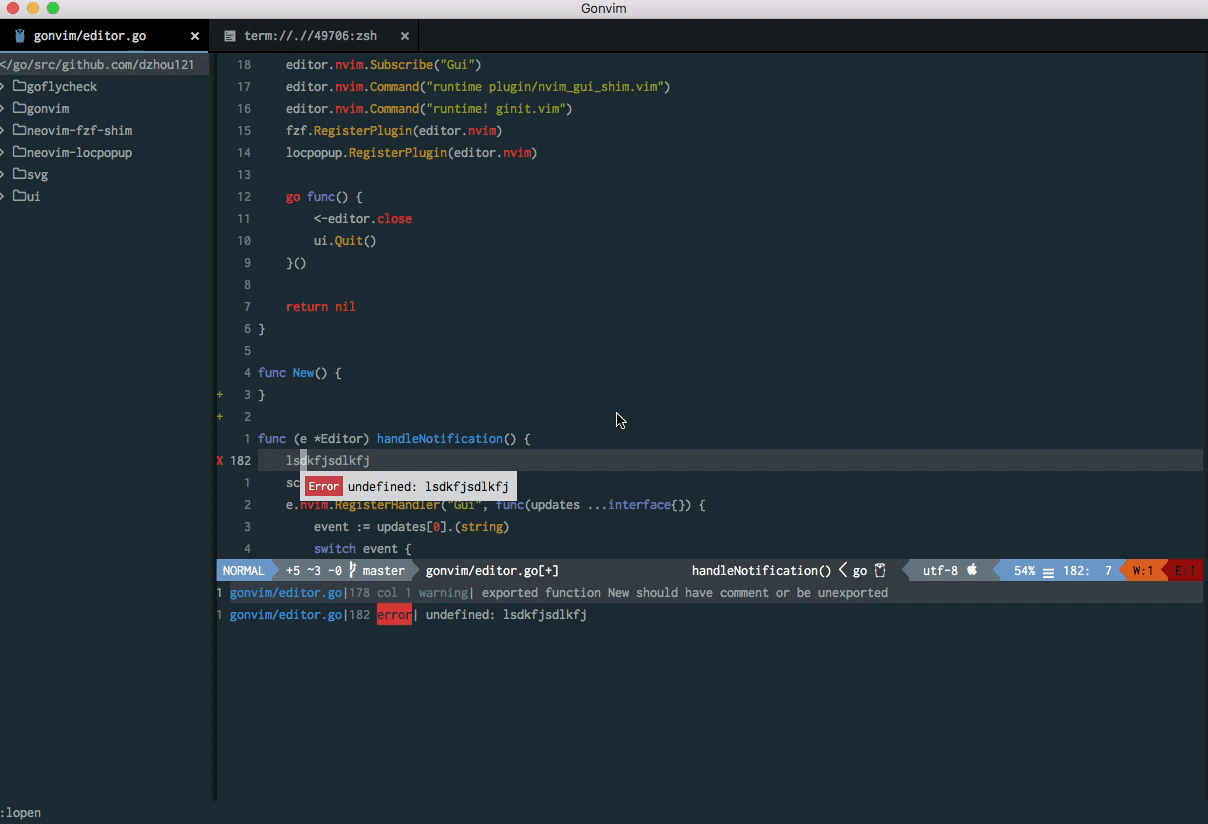Click the red X error sign at line 182
Viewport: 1208px width, 824px height.
[220, 461]
